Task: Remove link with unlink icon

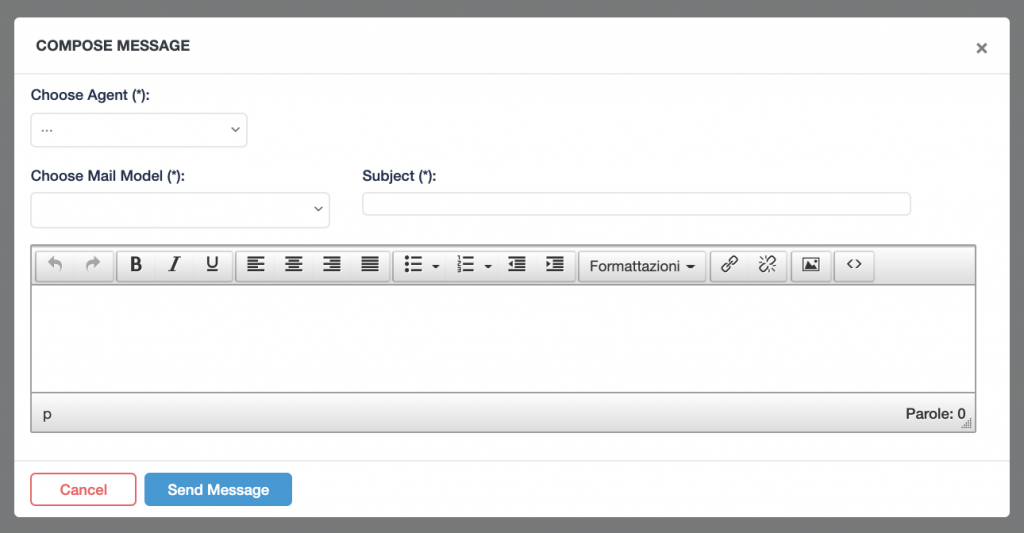Action: point(767,265)
